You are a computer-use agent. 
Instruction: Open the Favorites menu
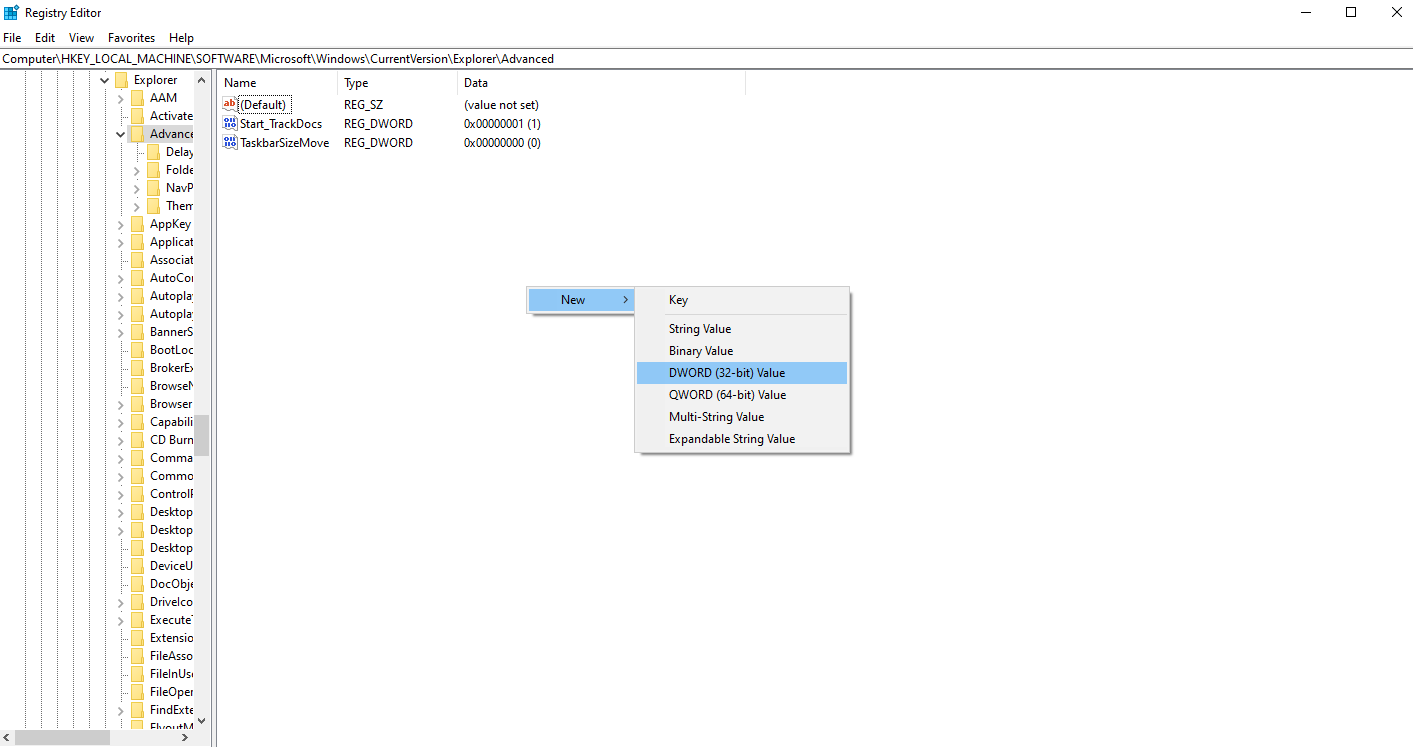click(x=132, y=38)
